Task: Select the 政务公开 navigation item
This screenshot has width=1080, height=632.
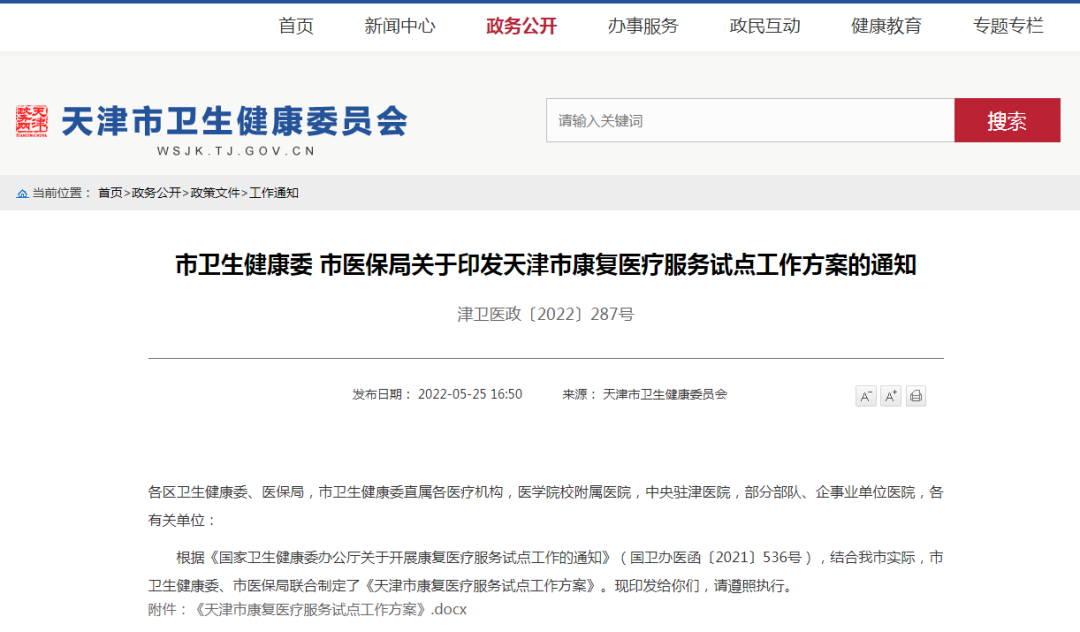Action: tap(521, 26)
